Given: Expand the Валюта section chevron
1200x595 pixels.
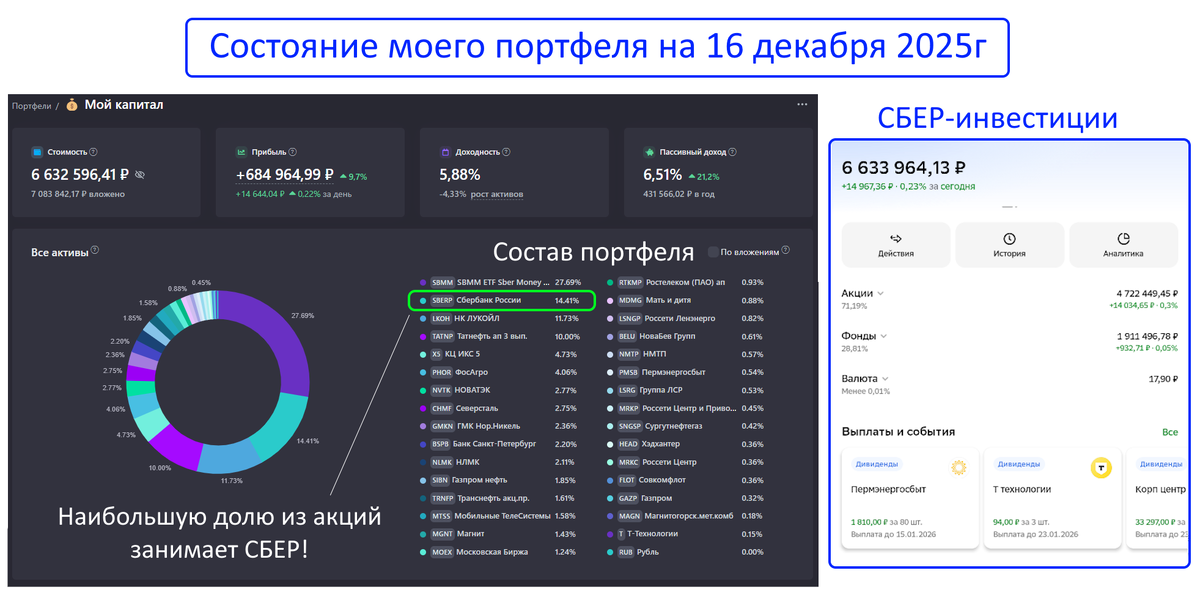Looking at the screenshot, I should coord(886,379).
